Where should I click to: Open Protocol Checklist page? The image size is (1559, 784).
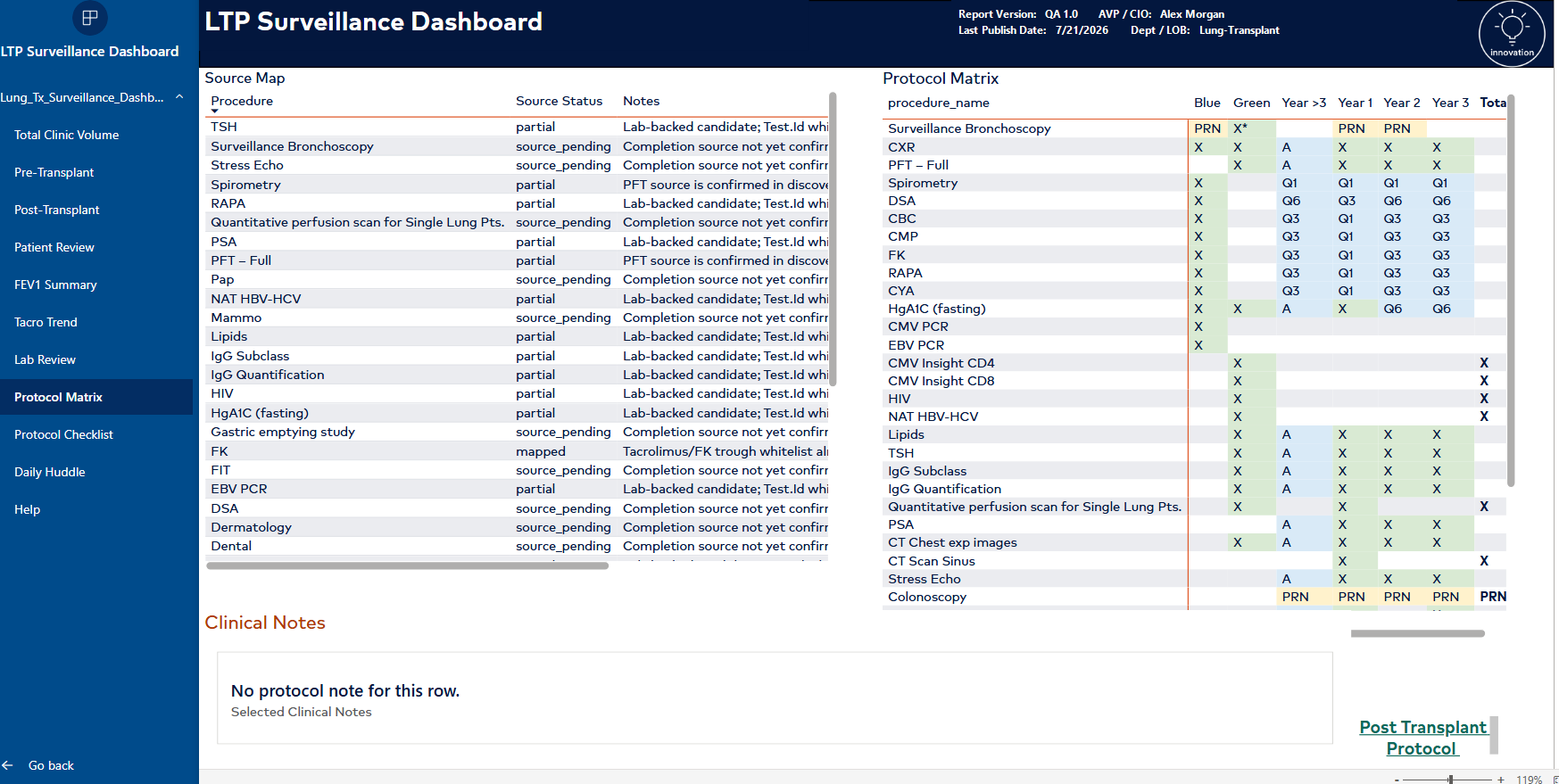96,434
